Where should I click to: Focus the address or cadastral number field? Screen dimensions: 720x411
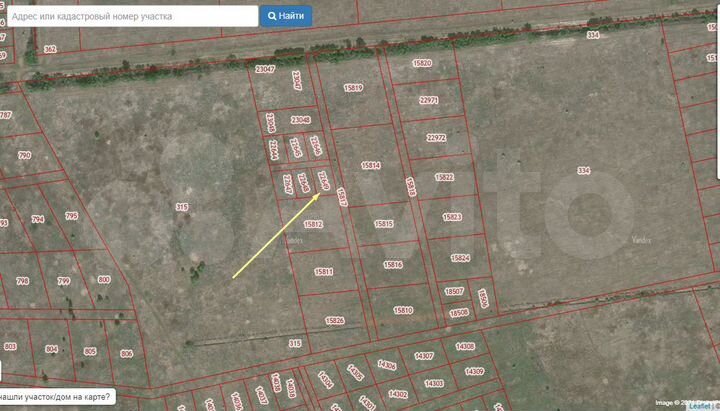[x=129, y=16]
